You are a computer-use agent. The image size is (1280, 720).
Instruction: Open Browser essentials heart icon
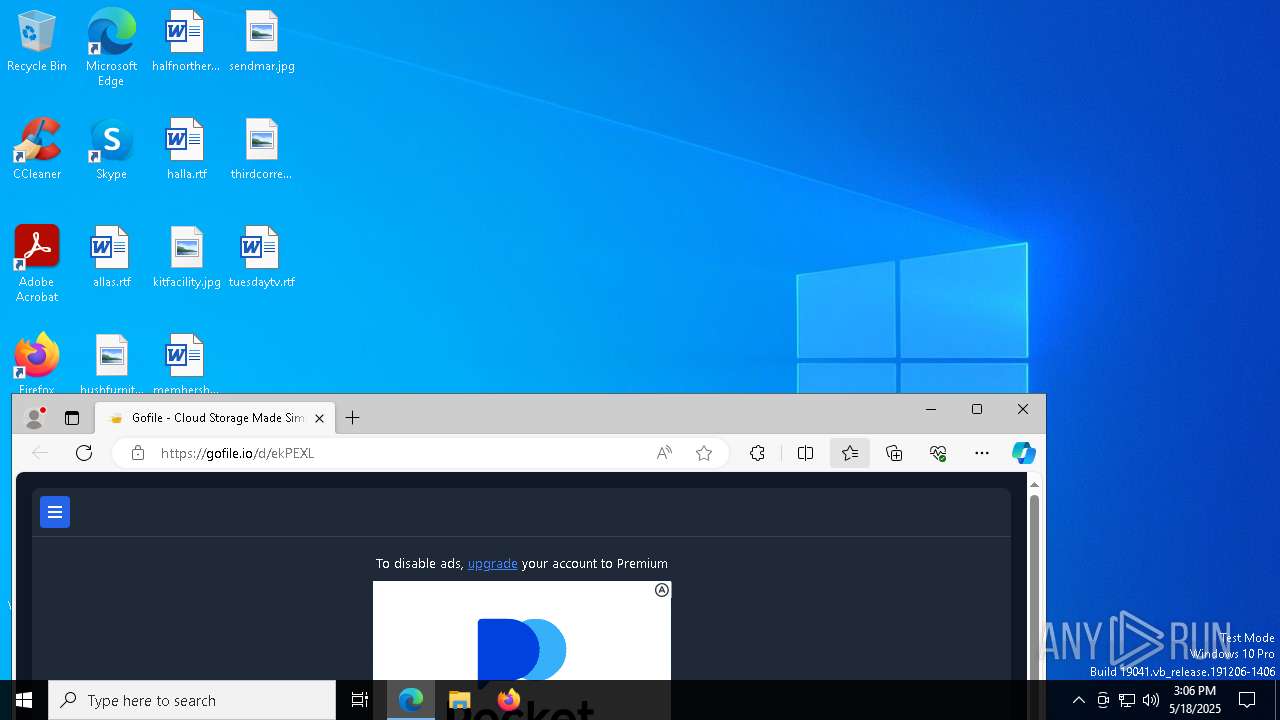tap(938, 453)
